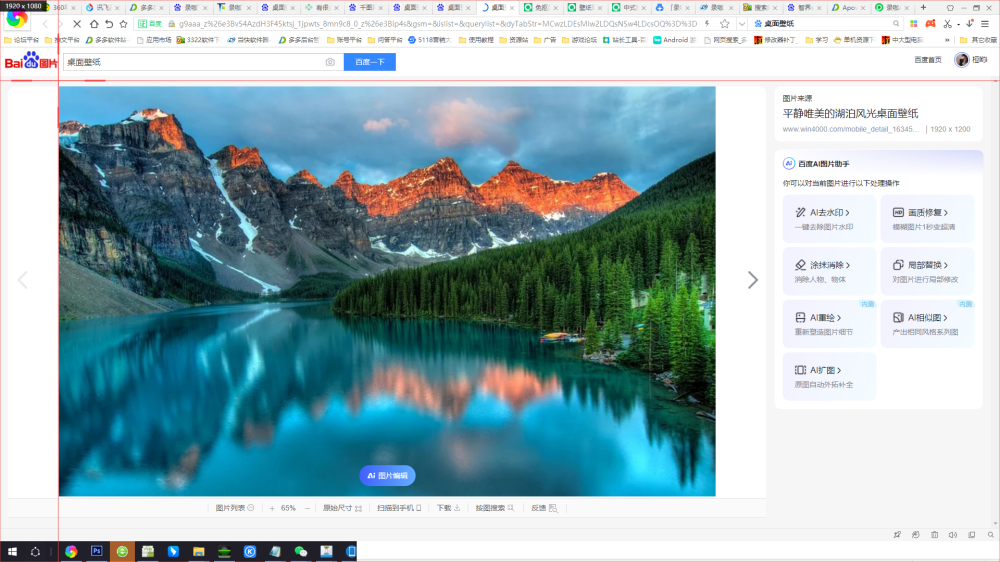
Task: Open Windows Start menu
Action: (x=12, y=552)
